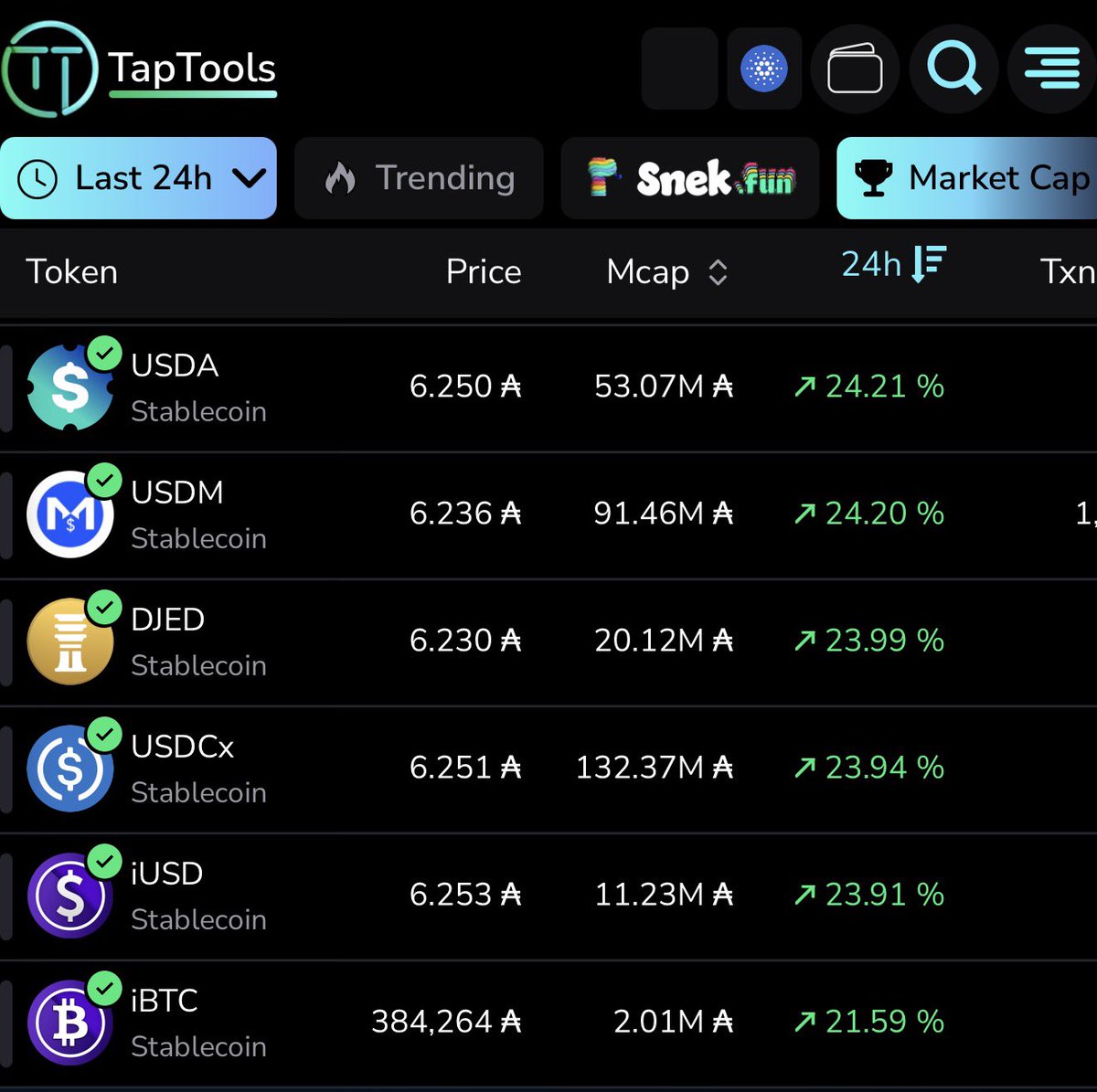Click the blank dark square button
Image resolution: width=1097 pixels, height=1092 pixels.
679,69
